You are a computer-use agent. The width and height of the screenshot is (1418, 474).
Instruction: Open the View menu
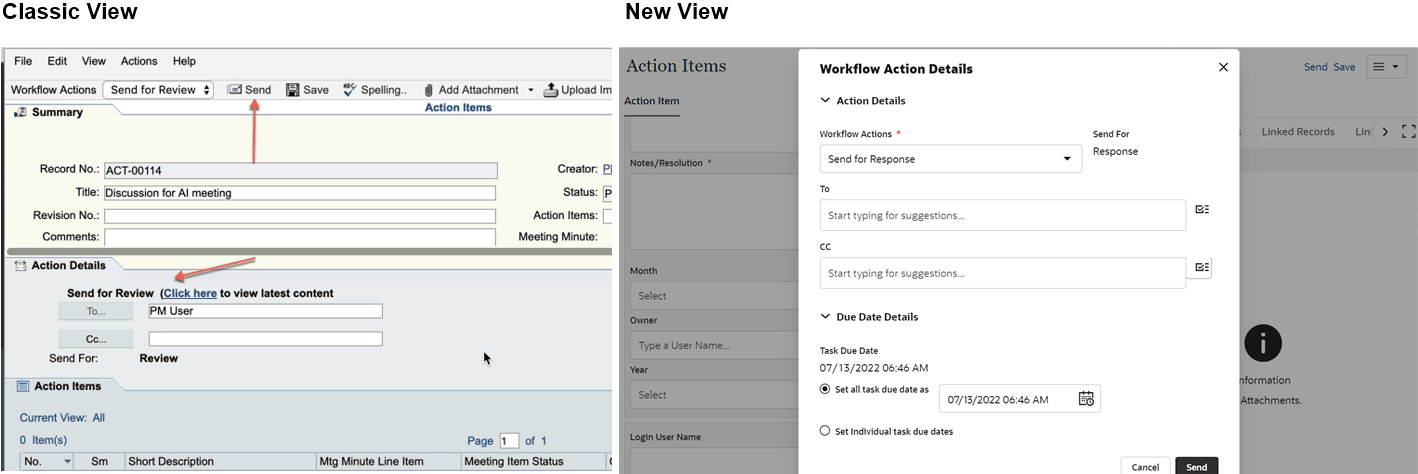tap(94, 61)
